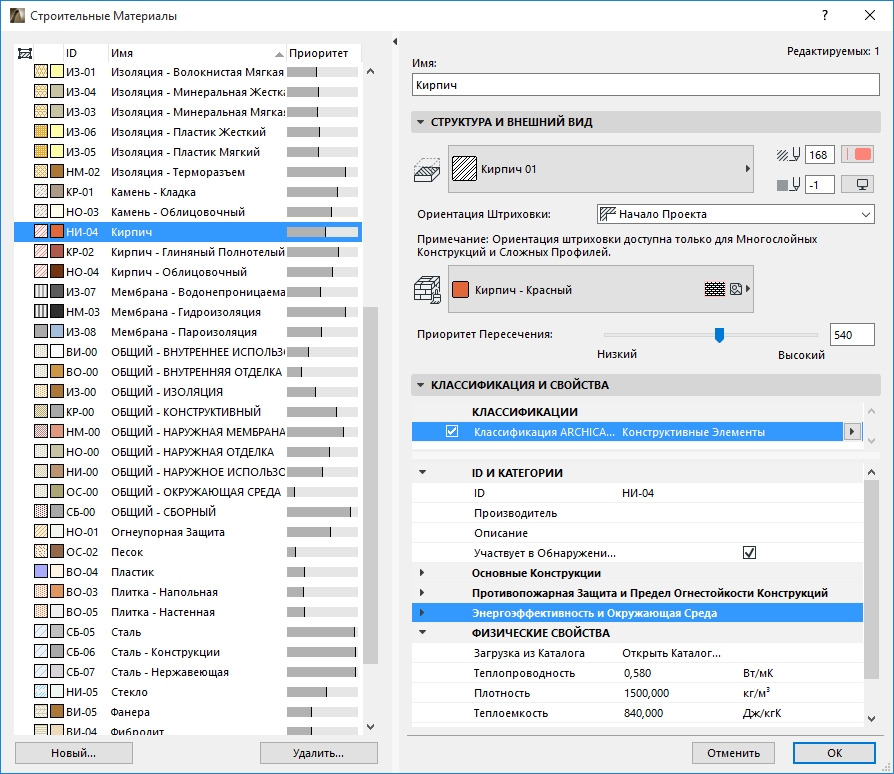
Task: Click the hatch icon of Сталь row
Action: [41, 632]
